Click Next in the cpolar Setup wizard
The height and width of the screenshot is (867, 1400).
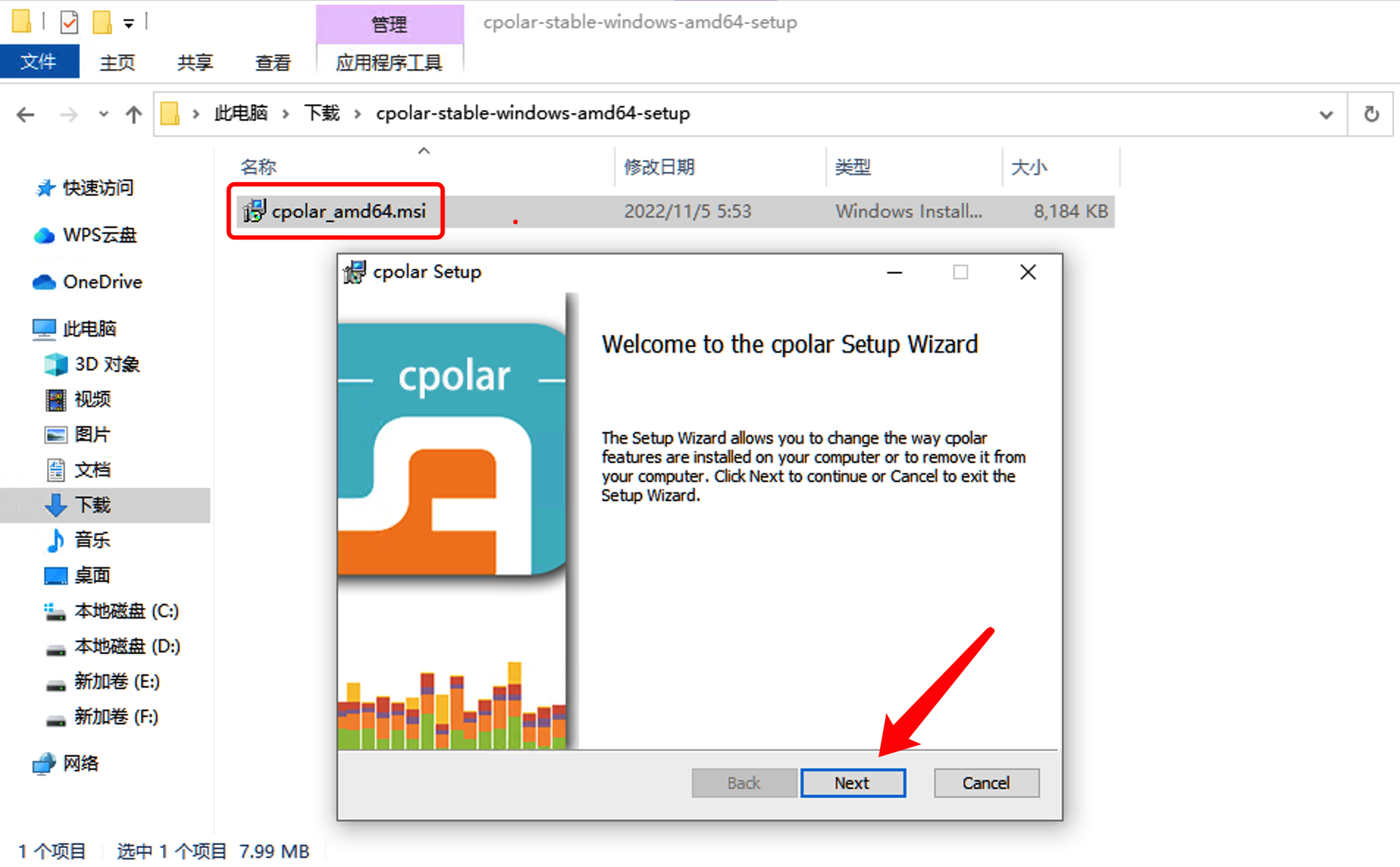click(852, 783)
